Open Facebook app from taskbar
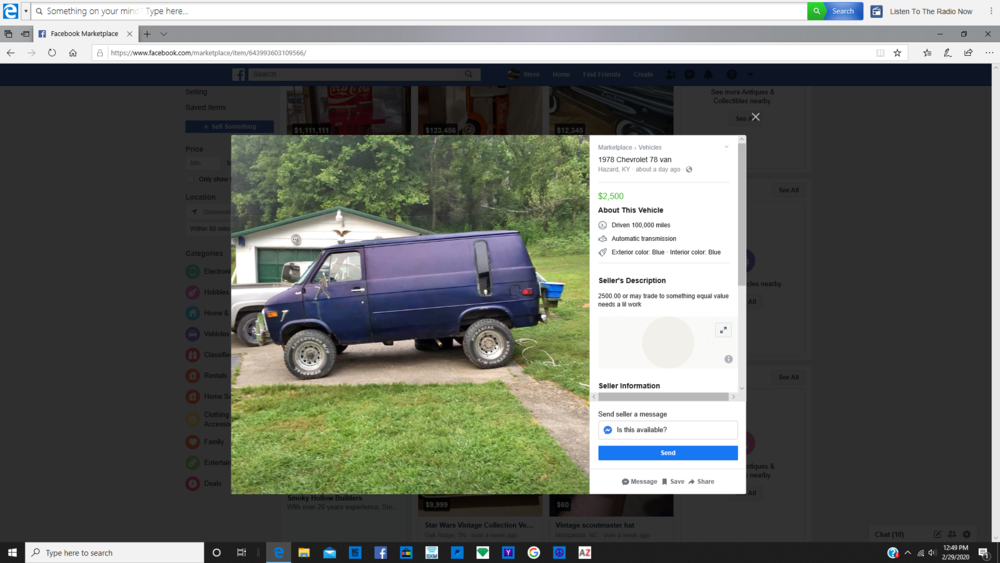The image size is (1000, 563). pyautogui.click(x=380, y=552)
